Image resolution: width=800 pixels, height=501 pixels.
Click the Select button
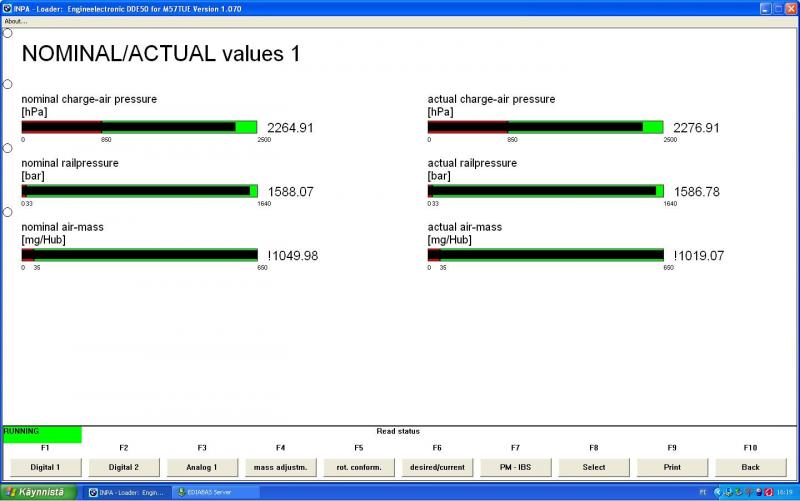click(x=593, y=467)
